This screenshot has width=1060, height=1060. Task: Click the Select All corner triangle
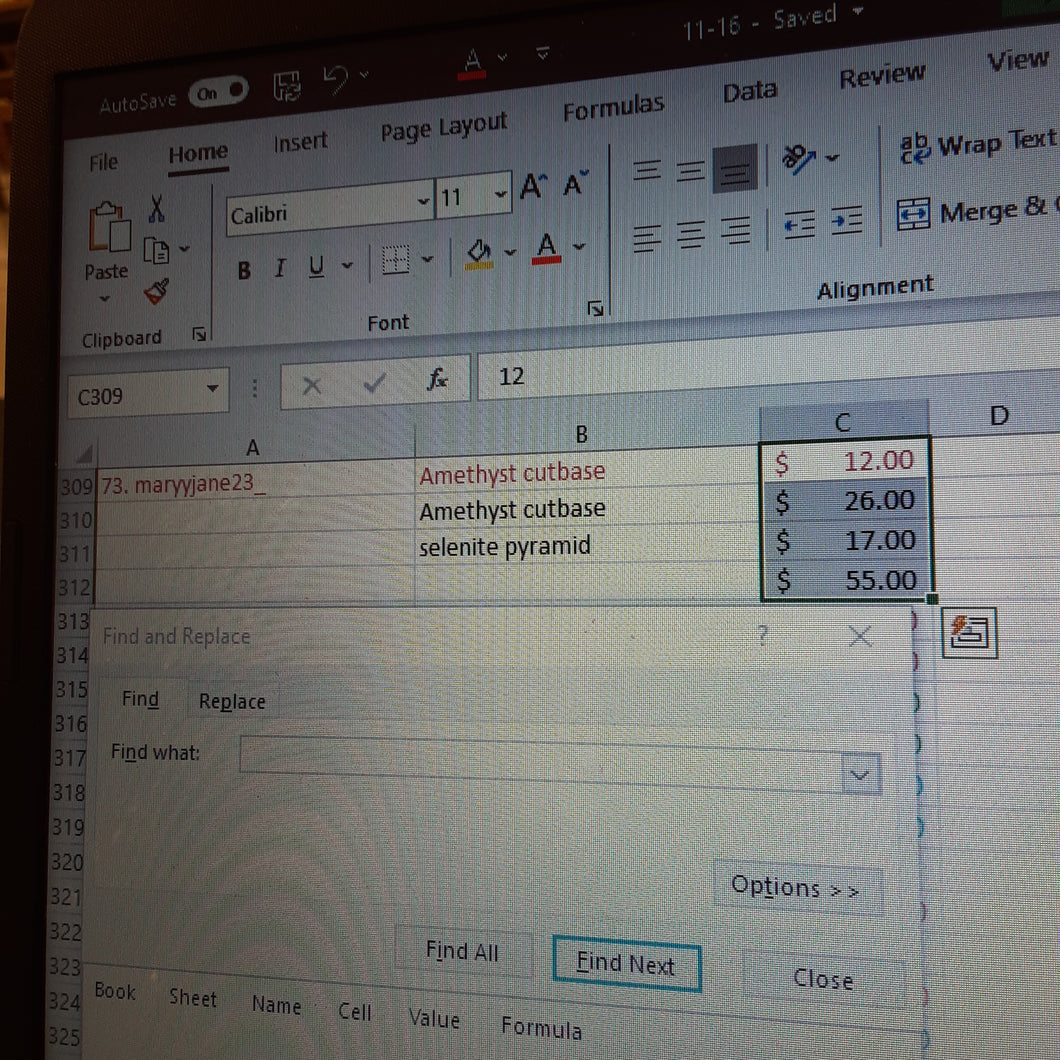click(85, 454)
